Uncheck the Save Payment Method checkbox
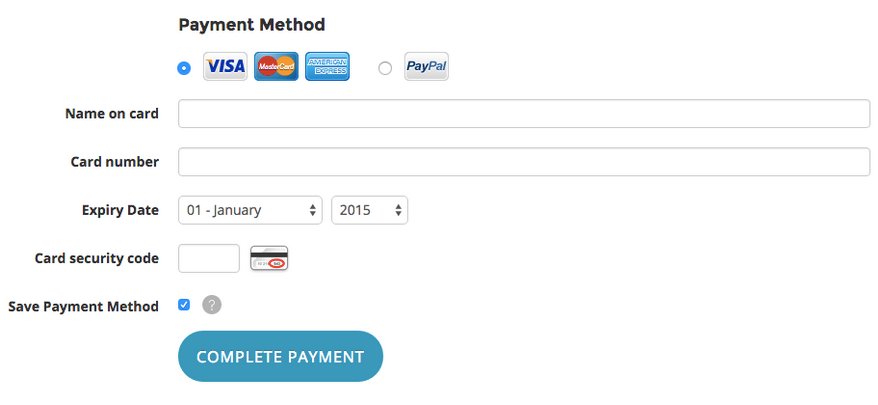The image size is (878, 405). tap(184, 305)
